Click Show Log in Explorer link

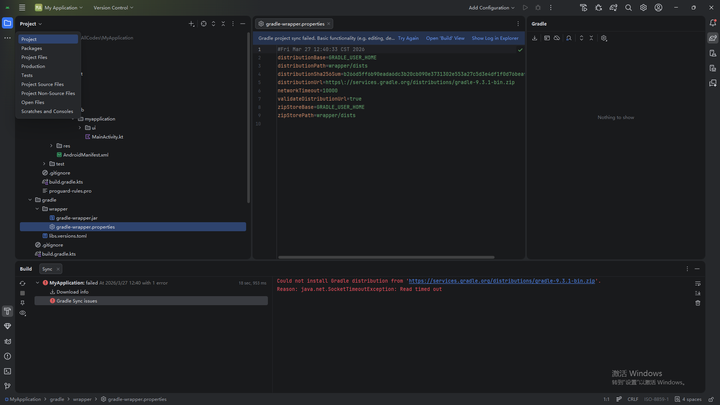(495, 38)
